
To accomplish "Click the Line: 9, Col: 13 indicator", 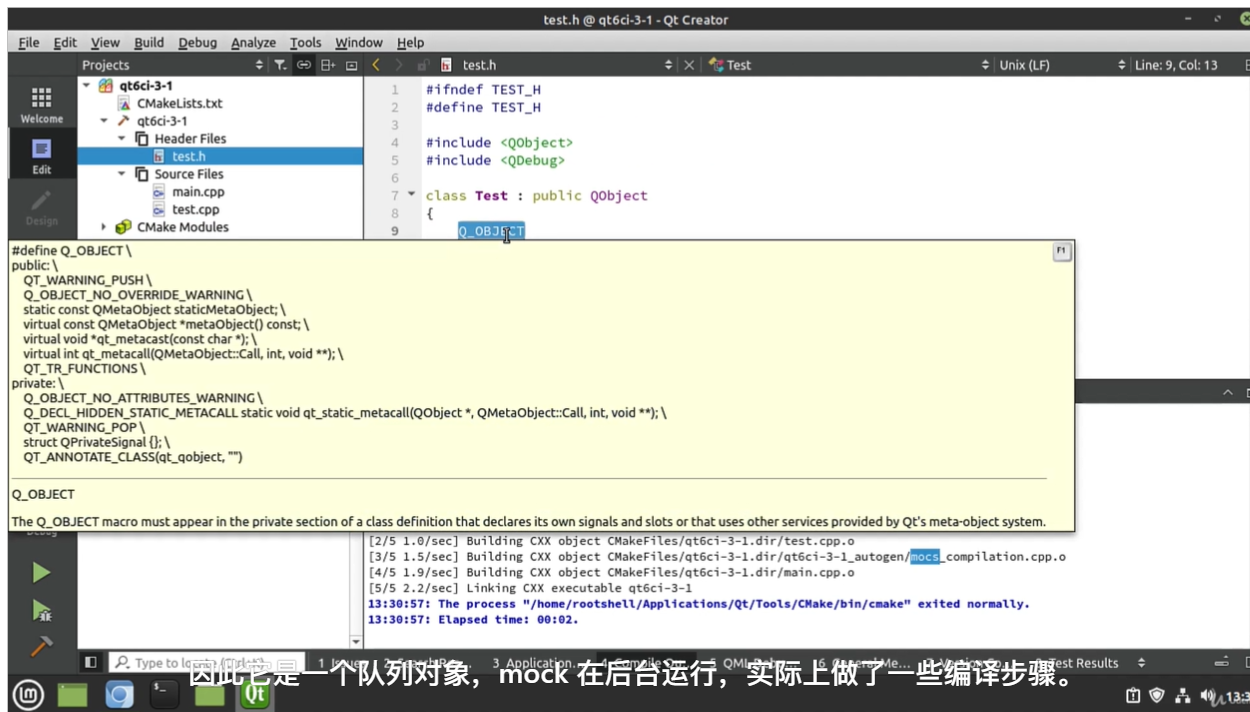I will click(1176, 65).
